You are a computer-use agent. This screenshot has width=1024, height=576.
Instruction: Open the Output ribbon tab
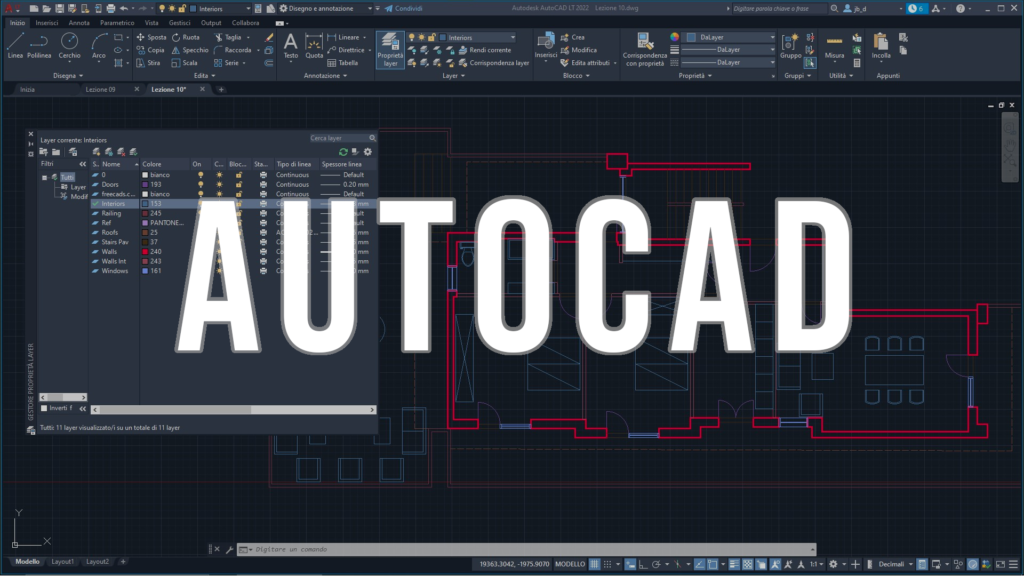click(x=211, y=23)
